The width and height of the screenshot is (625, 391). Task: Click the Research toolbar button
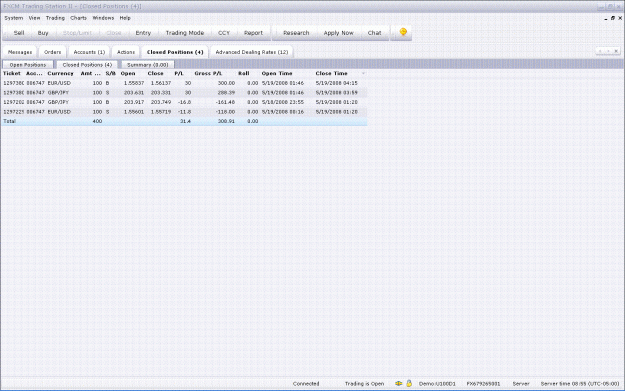click(296, 33)
